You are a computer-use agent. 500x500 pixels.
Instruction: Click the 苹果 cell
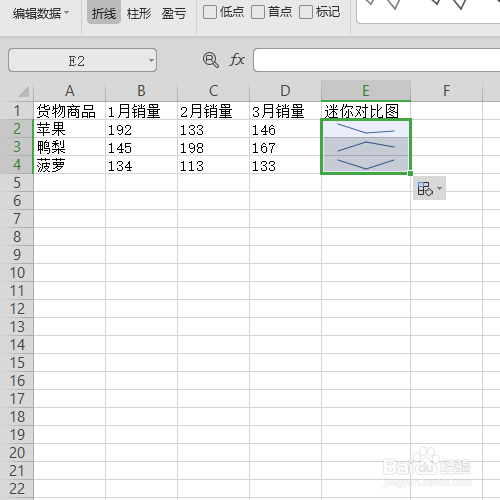pos(69,129)
